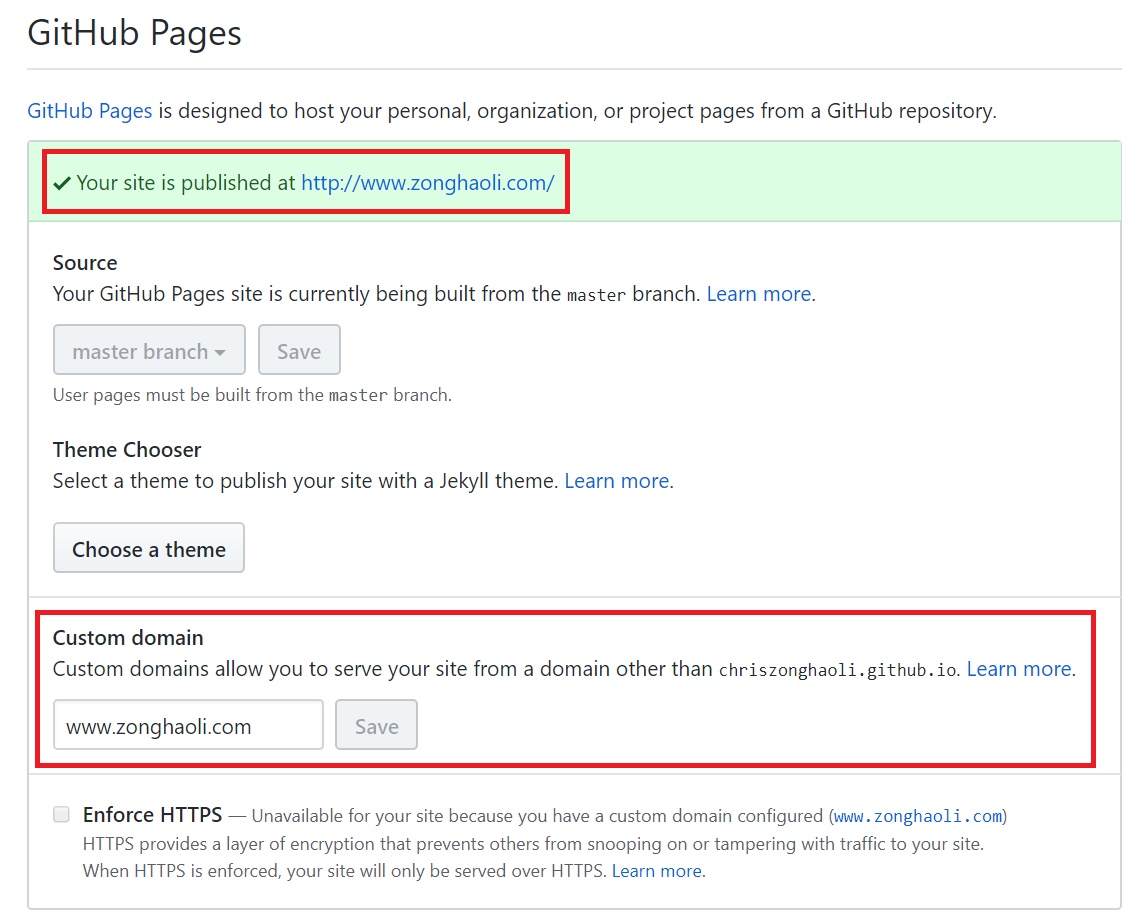This screenshot has width=1138, height=924.
Task: Click the GitHub Pages page heading
Action: (x=134, y=33)
